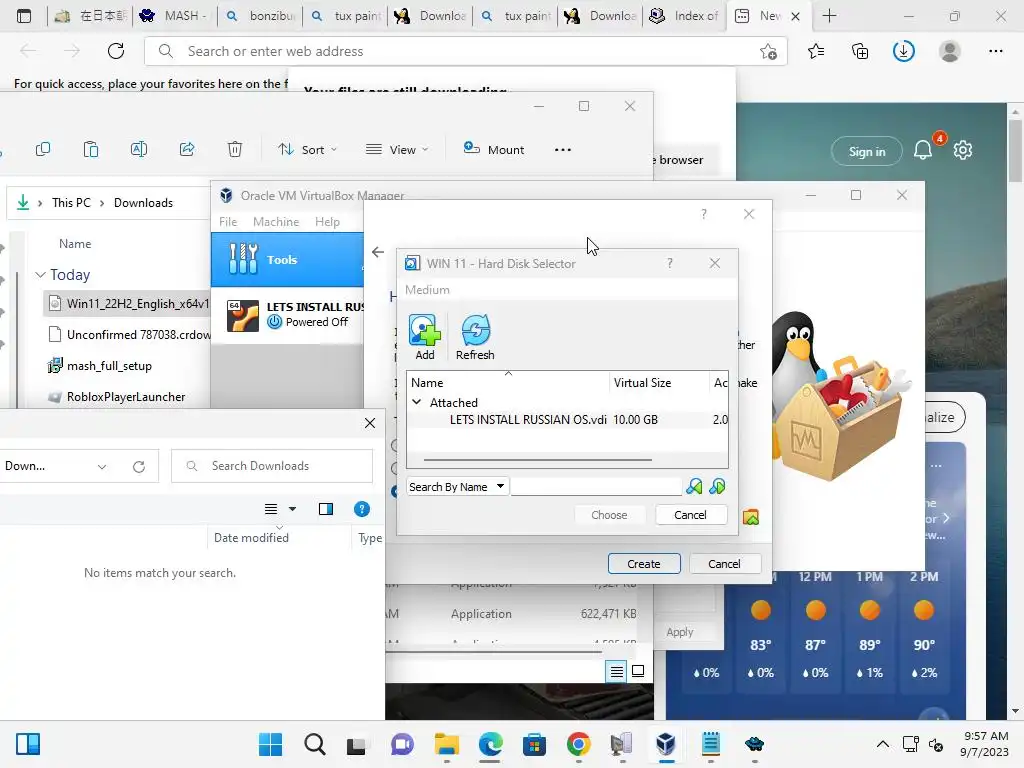The width and height of the screenshot is (1024, 768).
Task: Collapse the Attached group in disk list
Action: 417,402
